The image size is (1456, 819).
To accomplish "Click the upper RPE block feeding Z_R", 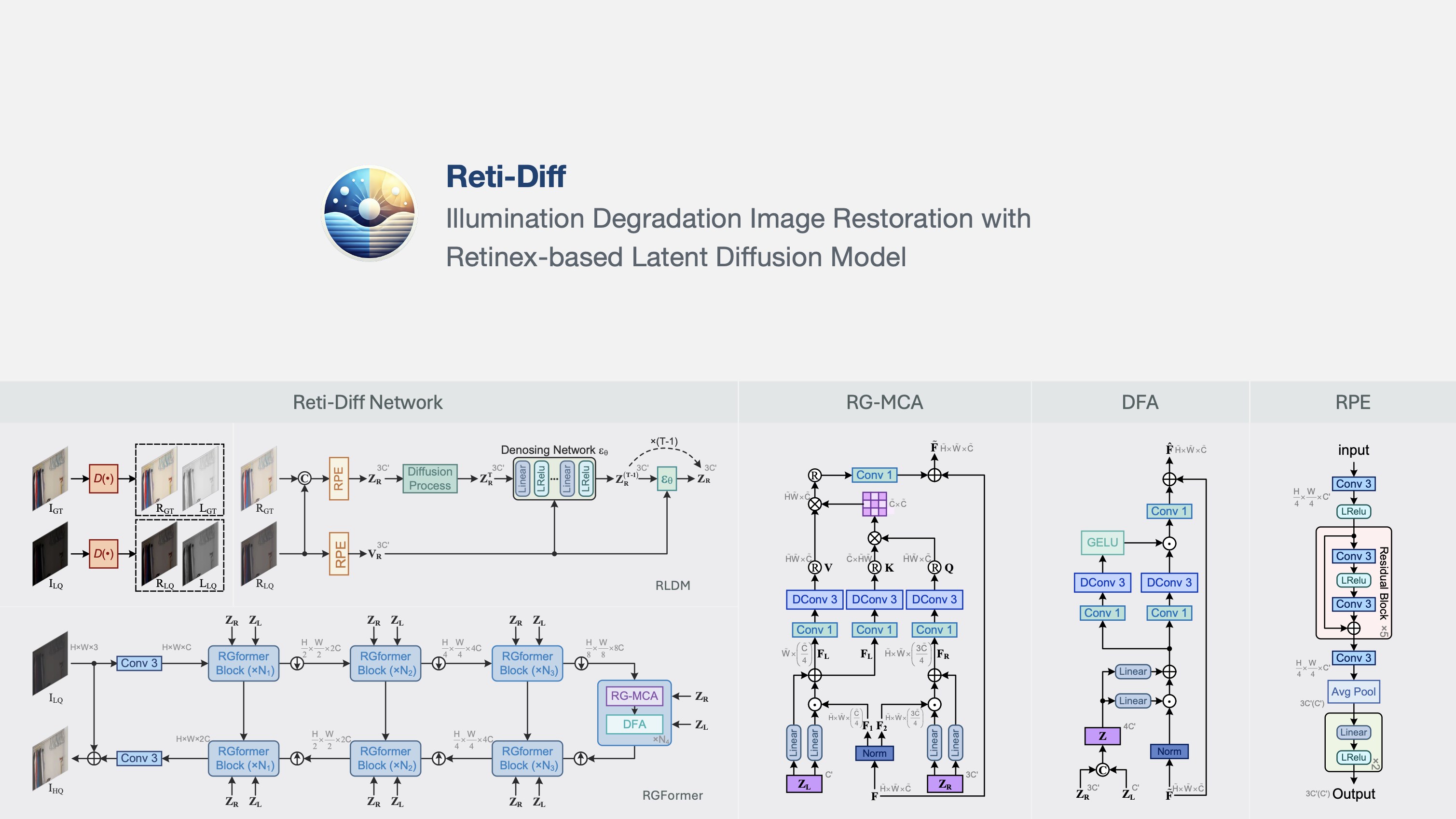I will [339, 479].
